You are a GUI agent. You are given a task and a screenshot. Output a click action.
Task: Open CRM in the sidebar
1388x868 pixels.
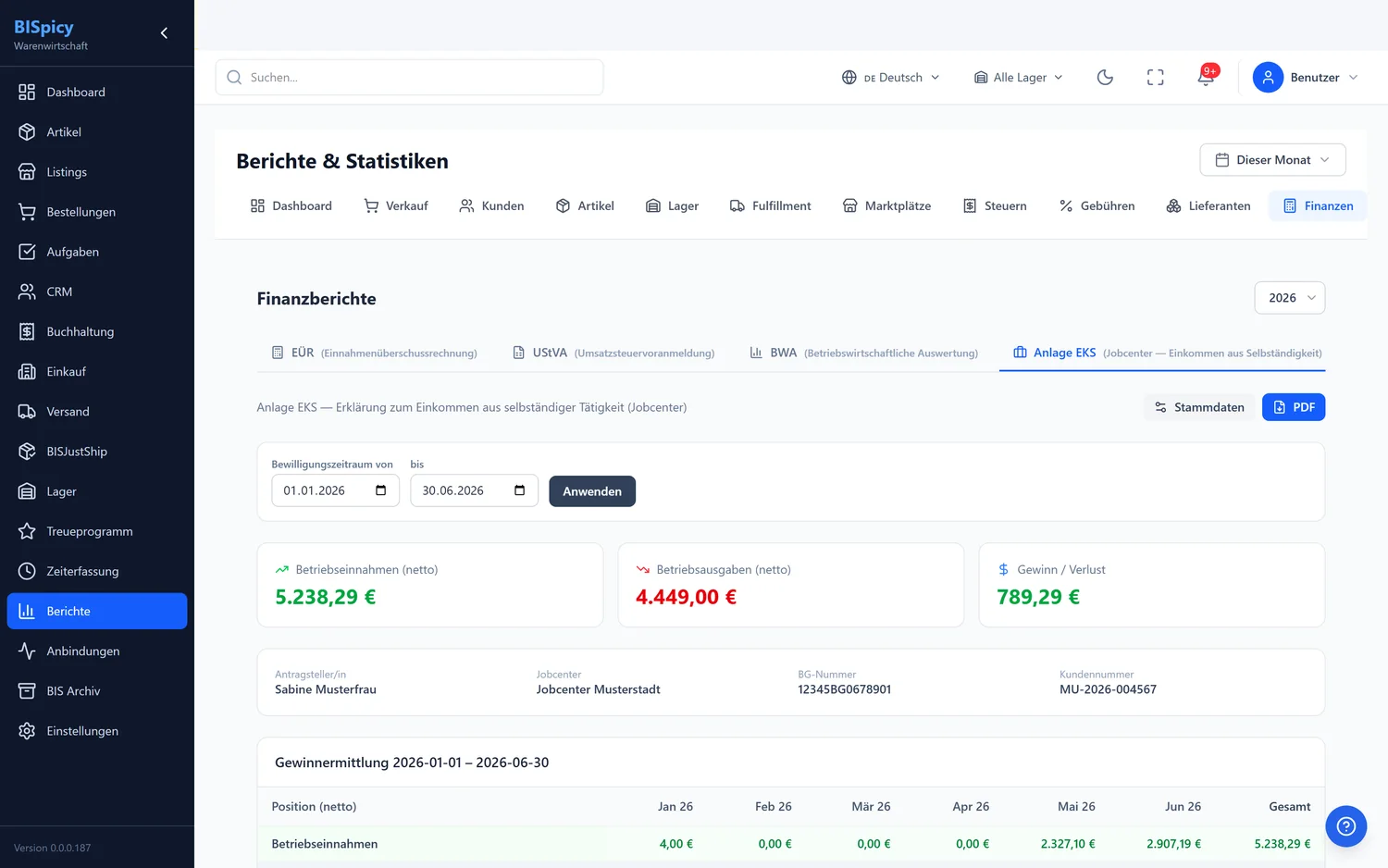pyautogui.click(x=97, y=291)
